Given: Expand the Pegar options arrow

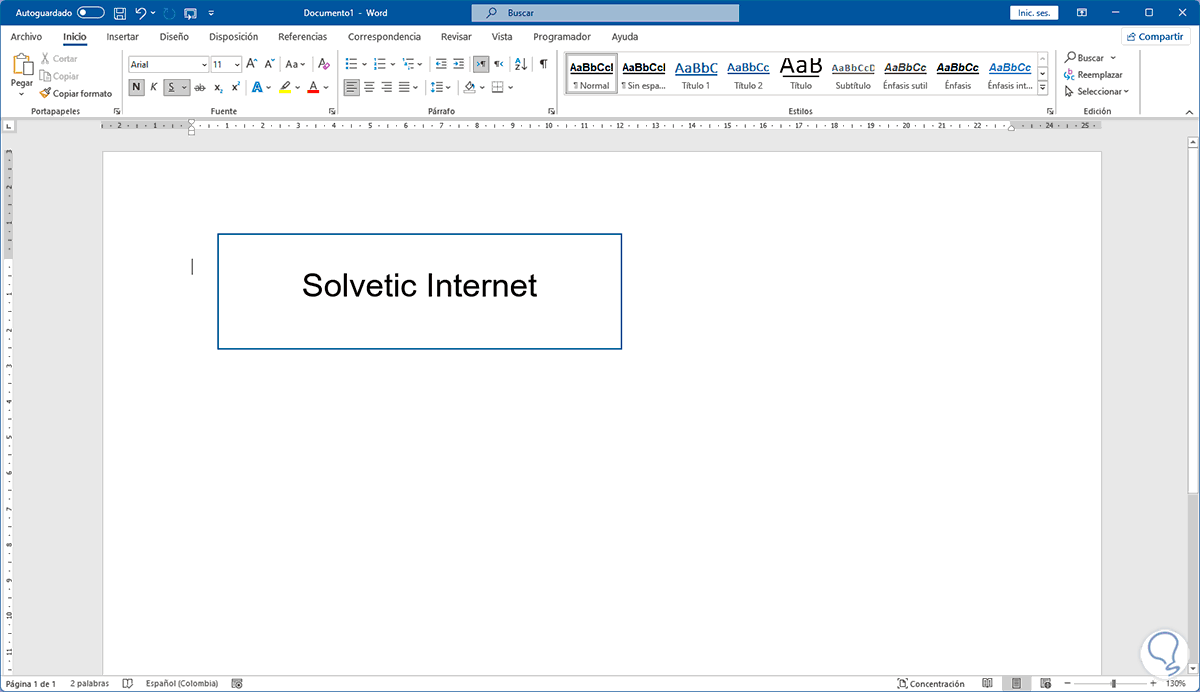Looking at the screenshot, I should [x=22, y=95].
